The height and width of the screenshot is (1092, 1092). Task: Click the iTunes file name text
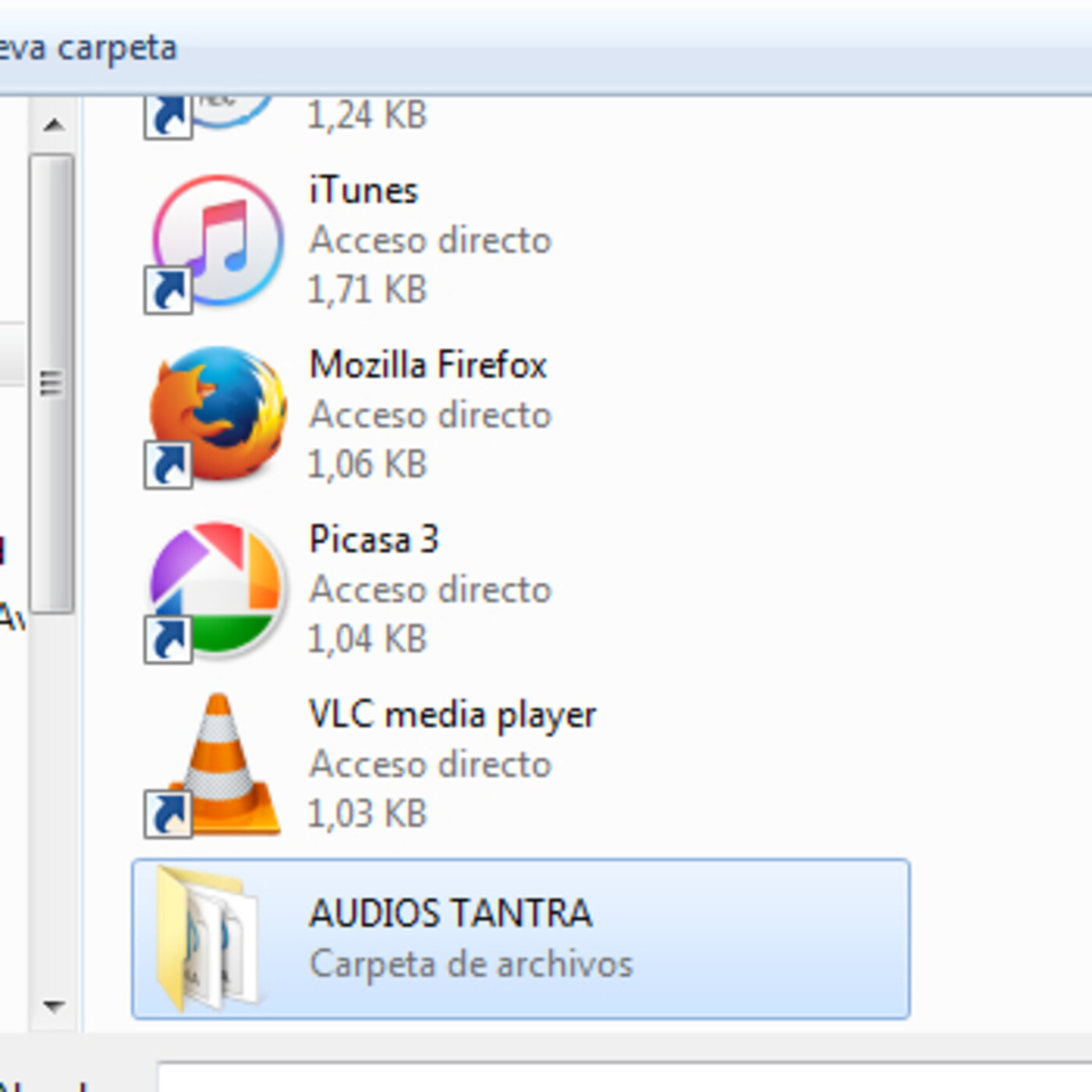click(x=363, y=191)
